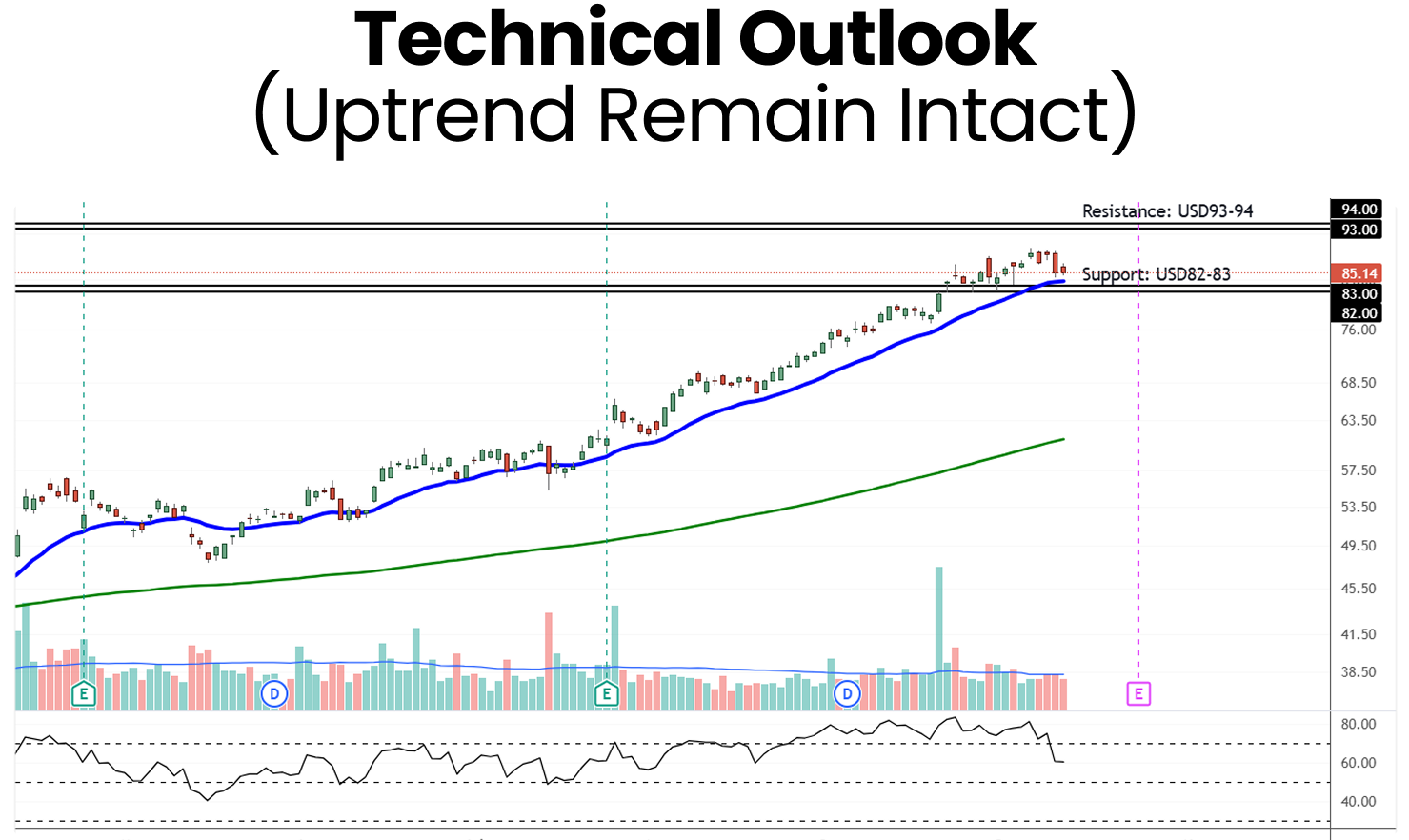
Task: Click the 68.50 price axis label
Action: 1359,383
